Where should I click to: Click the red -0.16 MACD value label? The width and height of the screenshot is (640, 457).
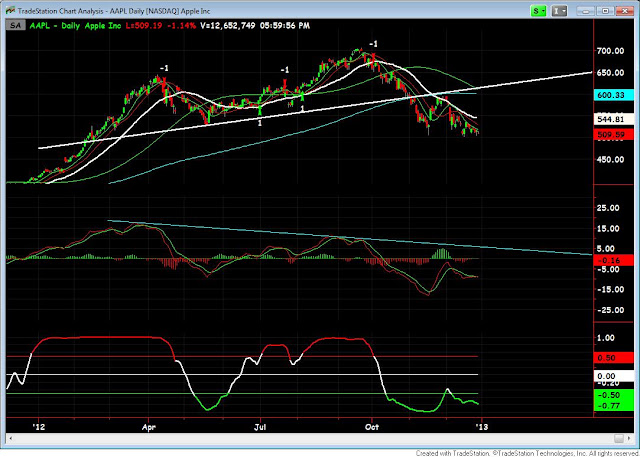[x=614, y=260]
